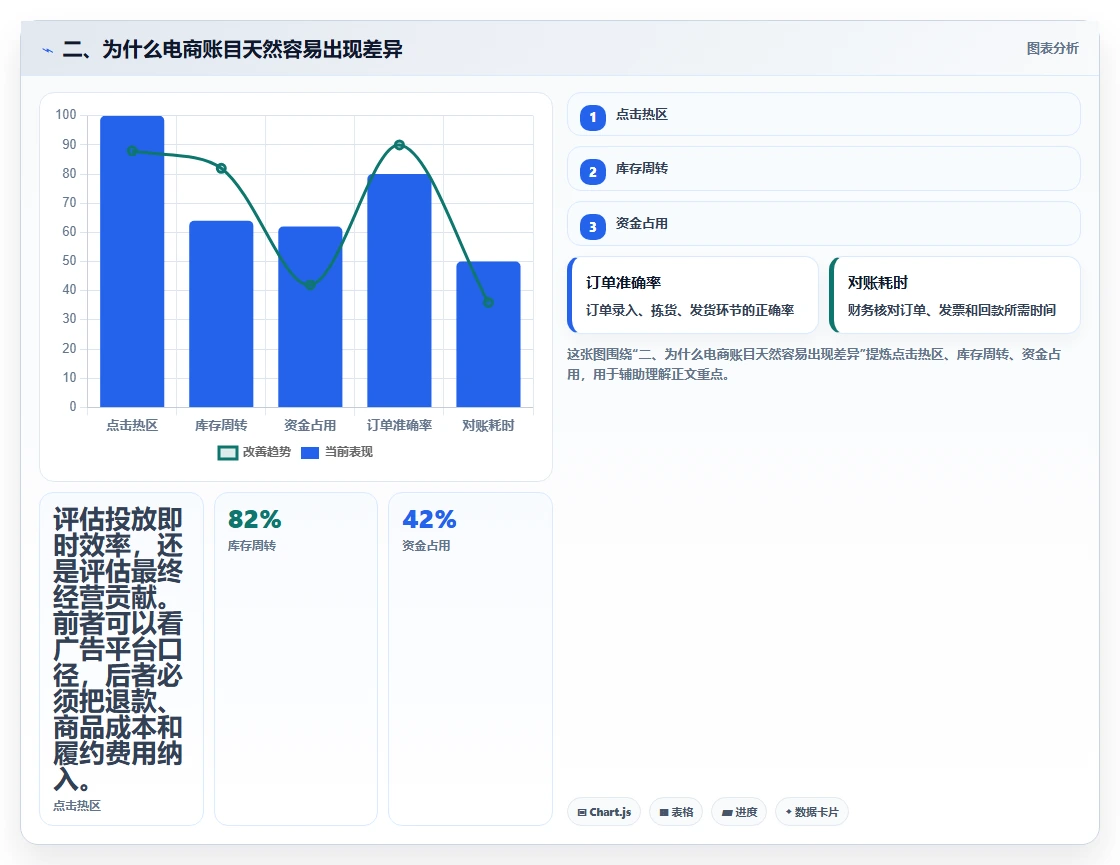Select the 表格 tag button

tap(676, 812)
